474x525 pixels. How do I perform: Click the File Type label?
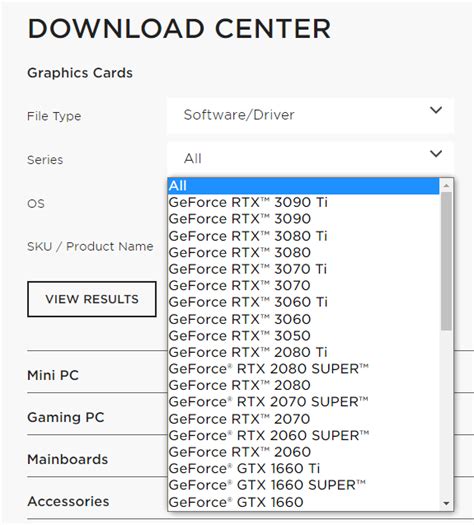[54, 116]
